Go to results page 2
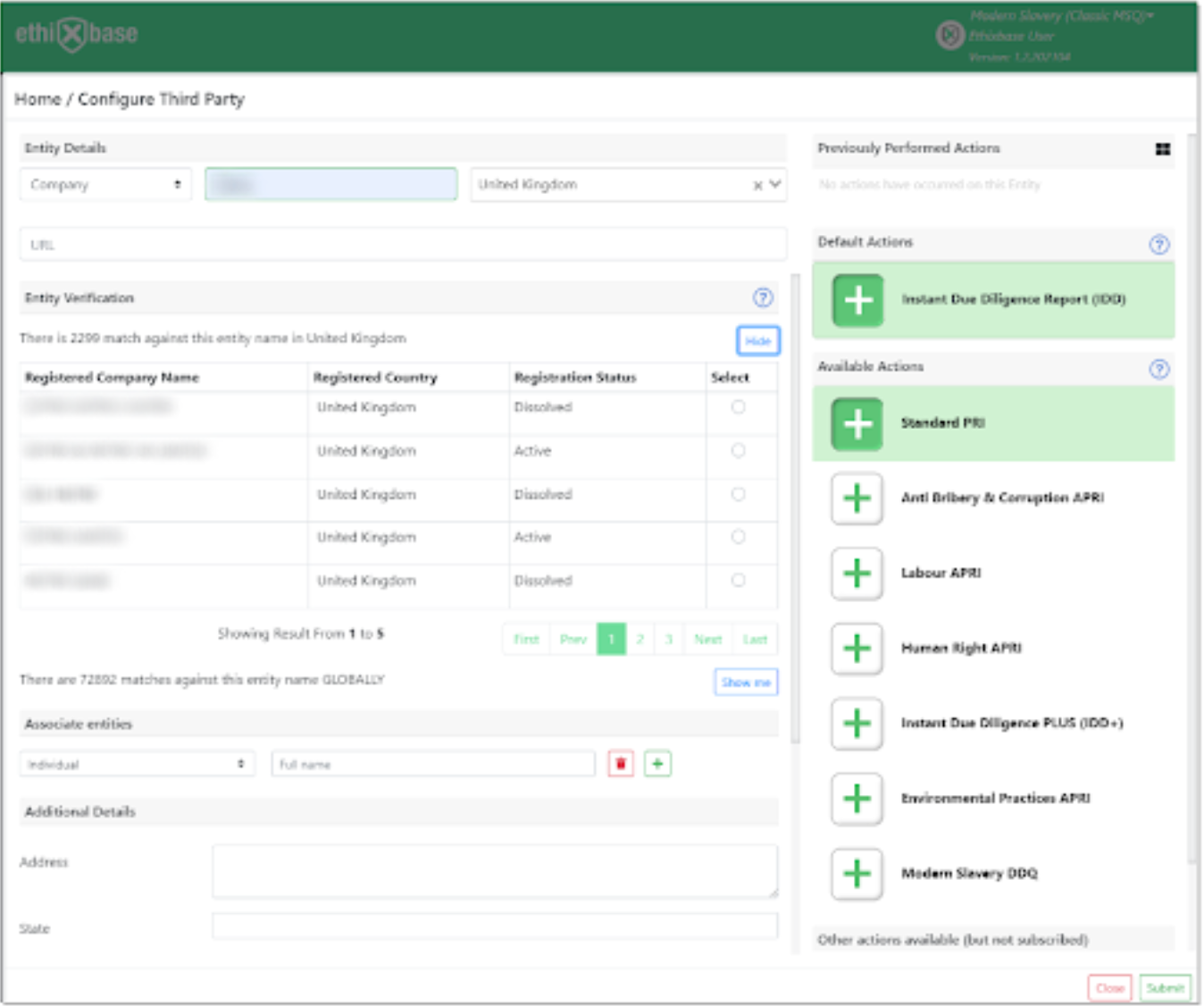Screen dimensions: 1204x1006 [640, 640]
